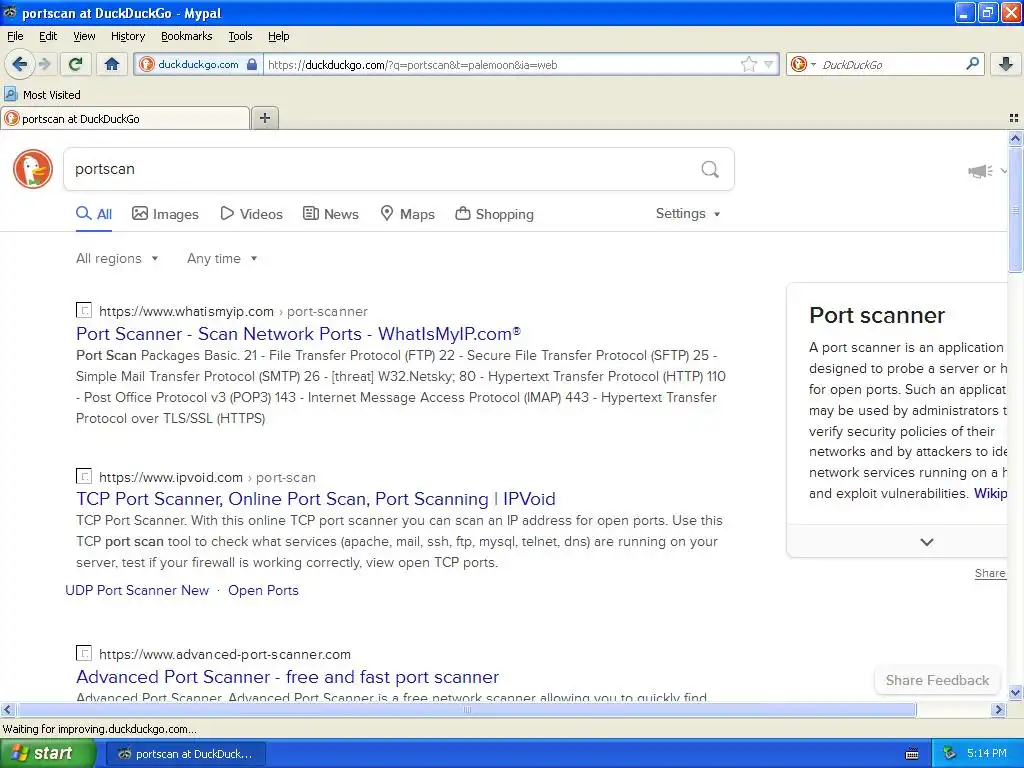This screenshot has height=768, width=1024.
Task: Switch to the Images results tab
Action: [165, 214]
